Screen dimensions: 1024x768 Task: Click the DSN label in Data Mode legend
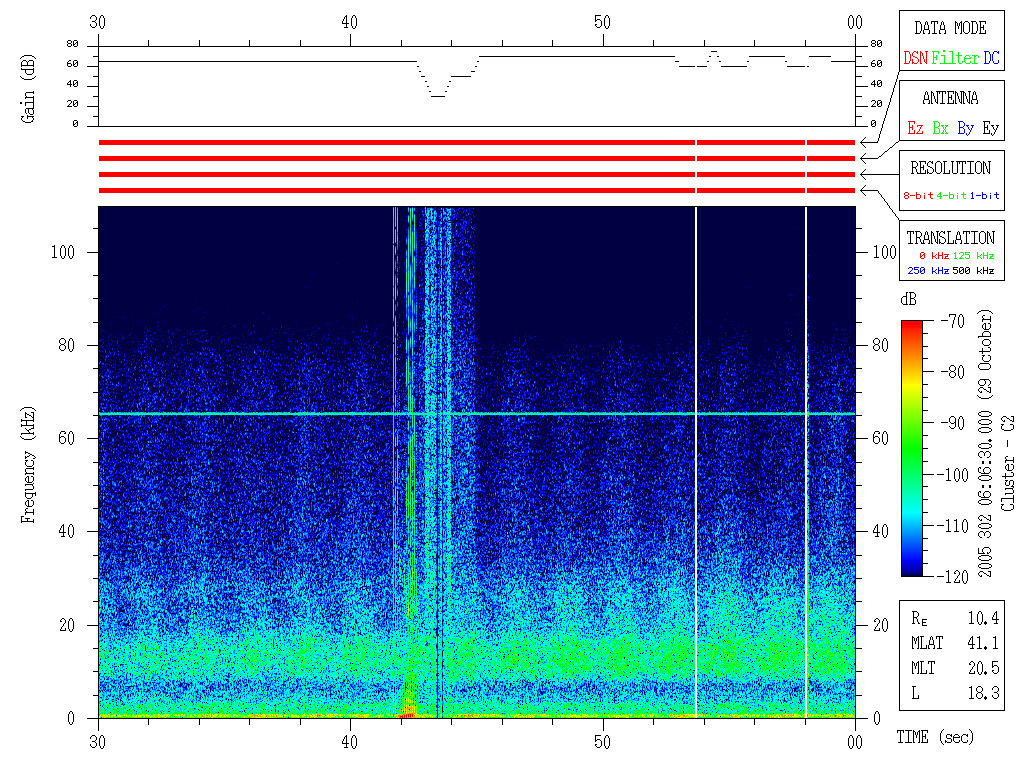(915, 58)
